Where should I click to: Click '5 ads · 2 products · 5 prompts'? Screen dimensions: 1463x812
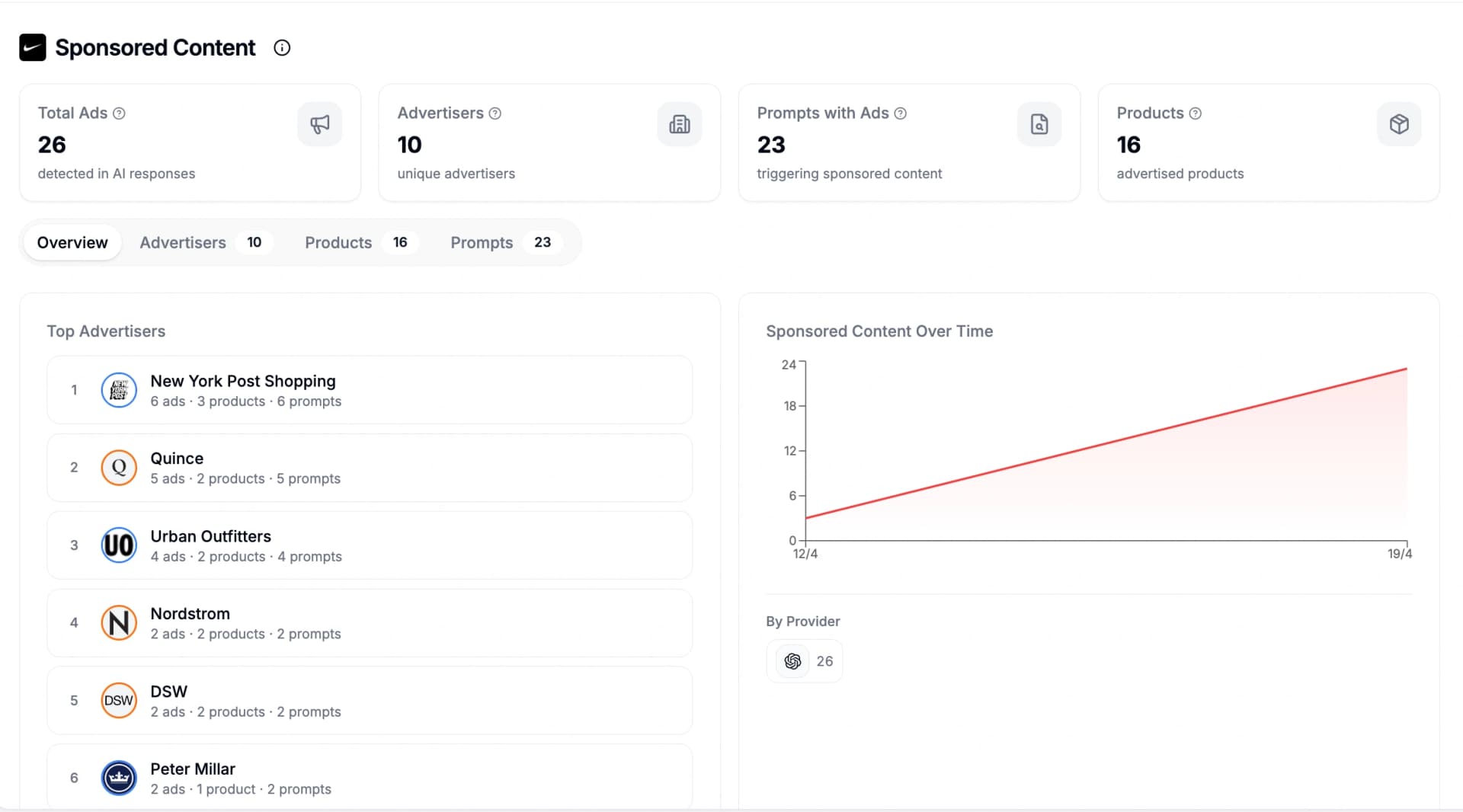point(245,479)
